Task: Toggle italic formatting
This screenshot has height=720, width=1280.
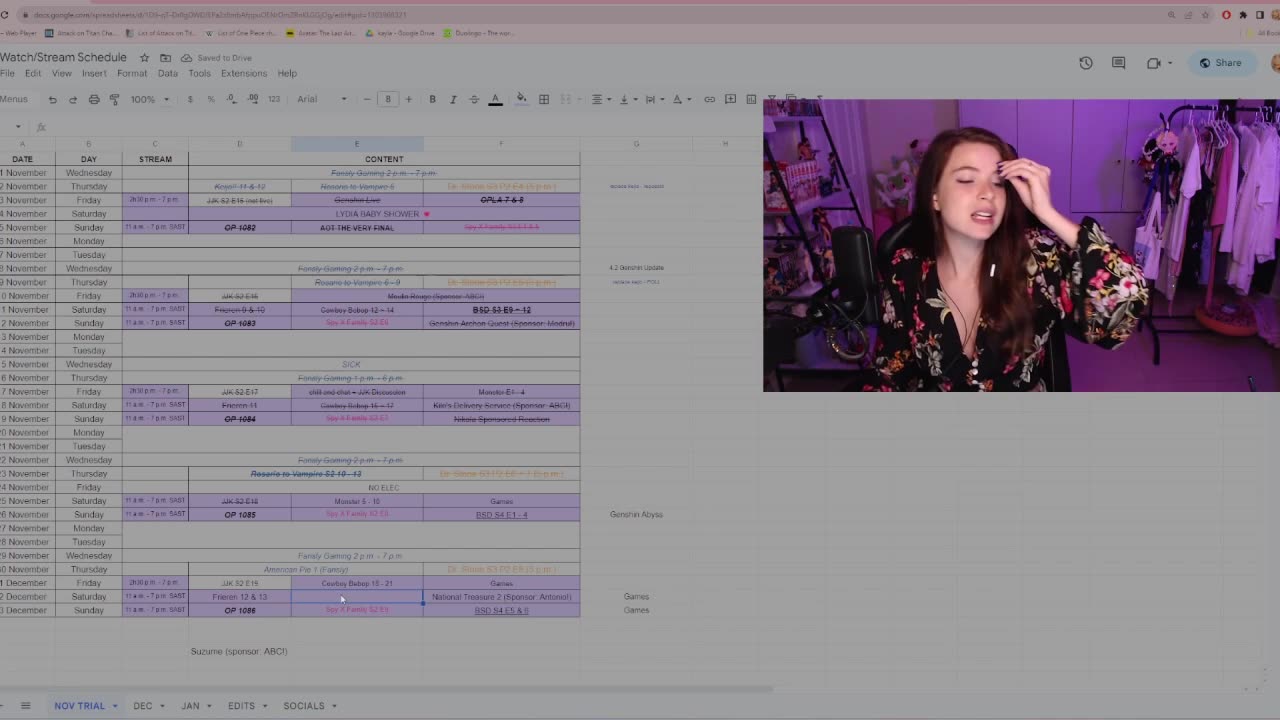Action: (x=453, y=99)
